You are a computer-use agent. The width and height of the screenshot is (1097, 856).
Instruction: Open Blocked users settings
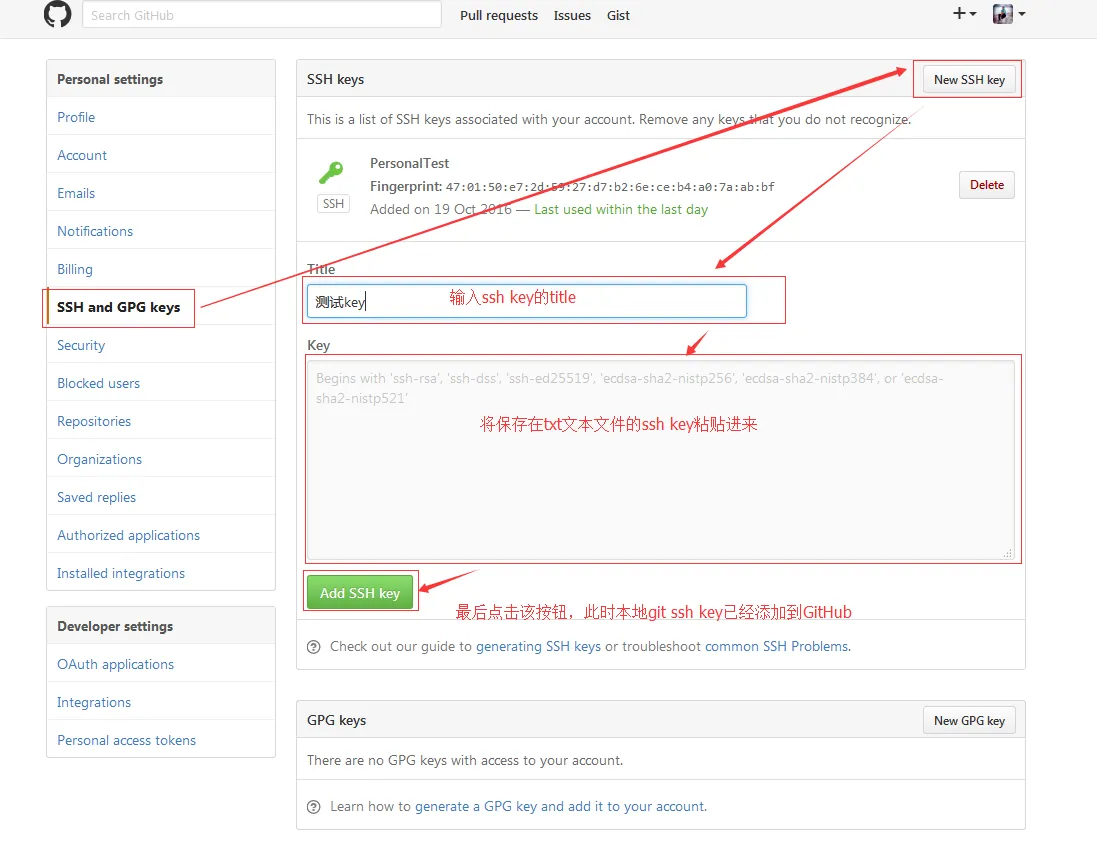[161, 383]
